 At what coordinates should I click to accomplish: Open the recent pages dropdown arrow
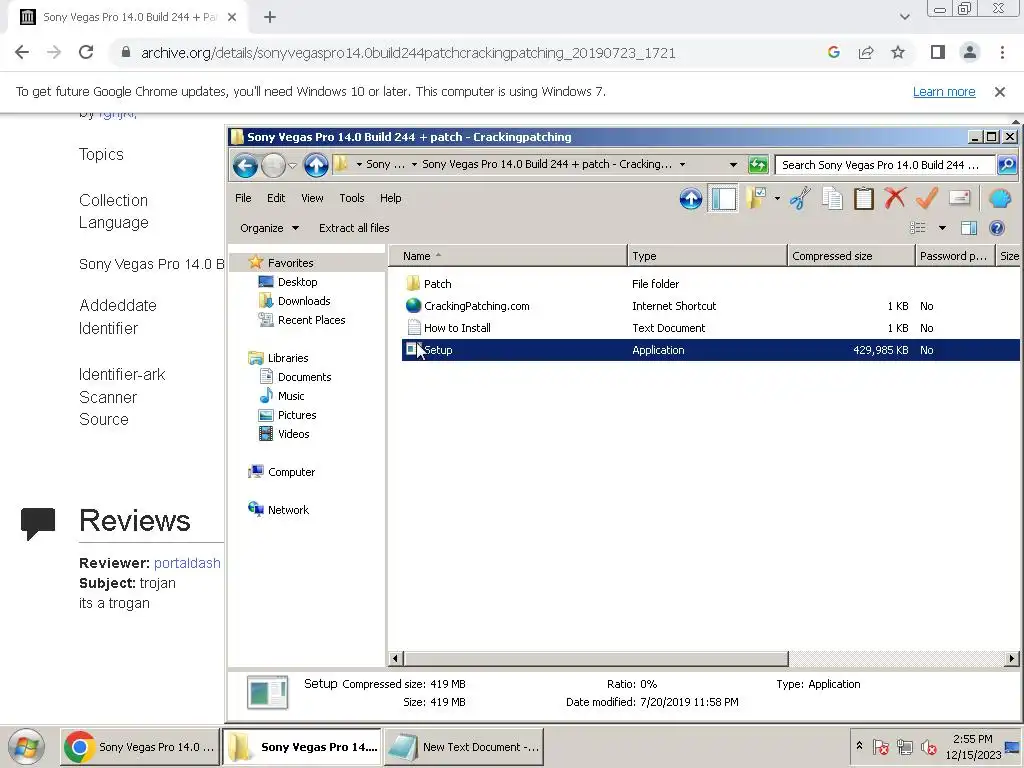coord(293,165)
